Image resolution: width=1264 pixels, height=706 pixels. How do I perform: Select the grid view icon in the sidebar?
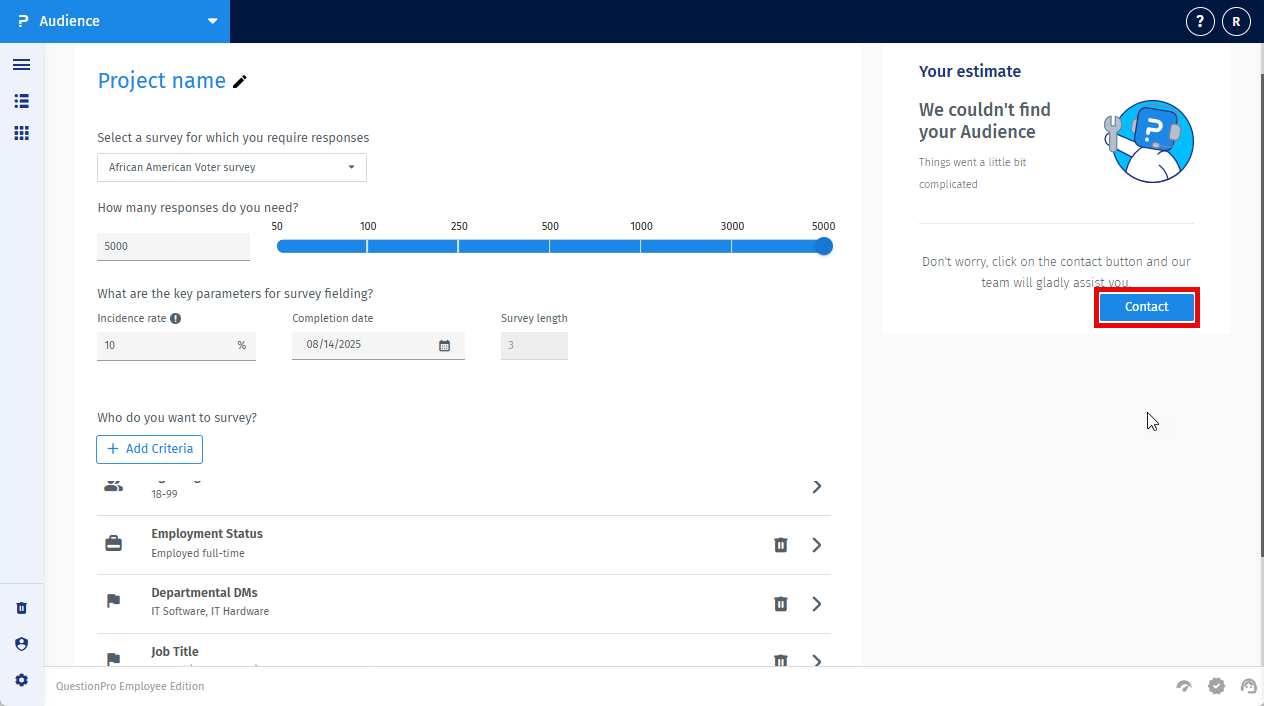point(21,133)
